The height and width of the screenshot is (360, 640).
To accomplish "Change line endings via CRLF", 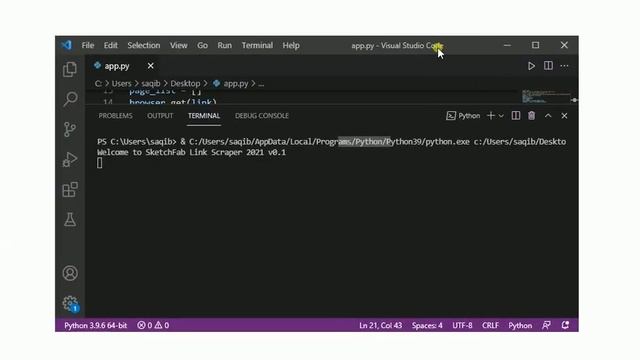I will 490,325.
